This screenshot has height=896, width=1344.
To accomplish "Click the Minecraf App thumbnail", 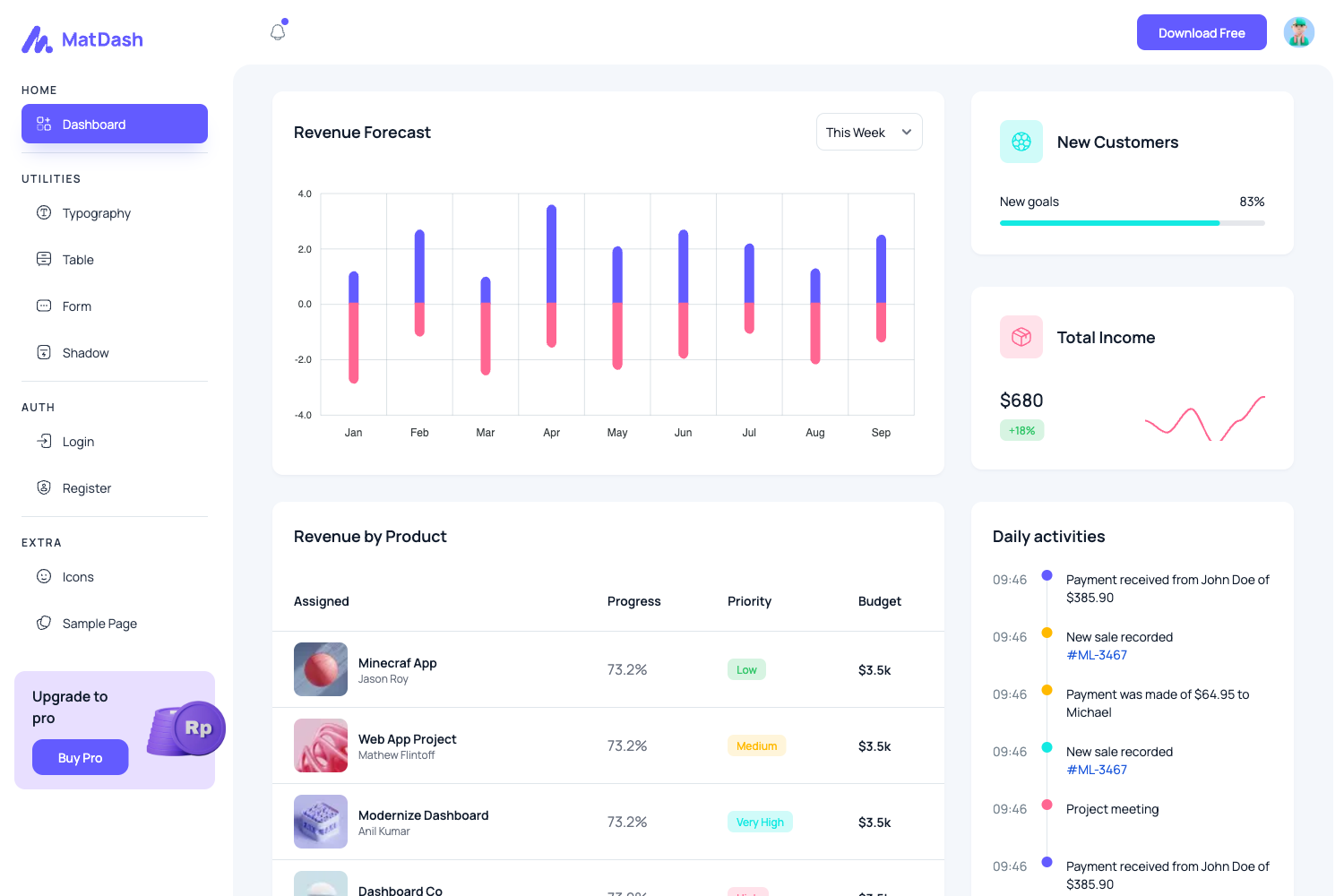I will [x=320, y=669].
